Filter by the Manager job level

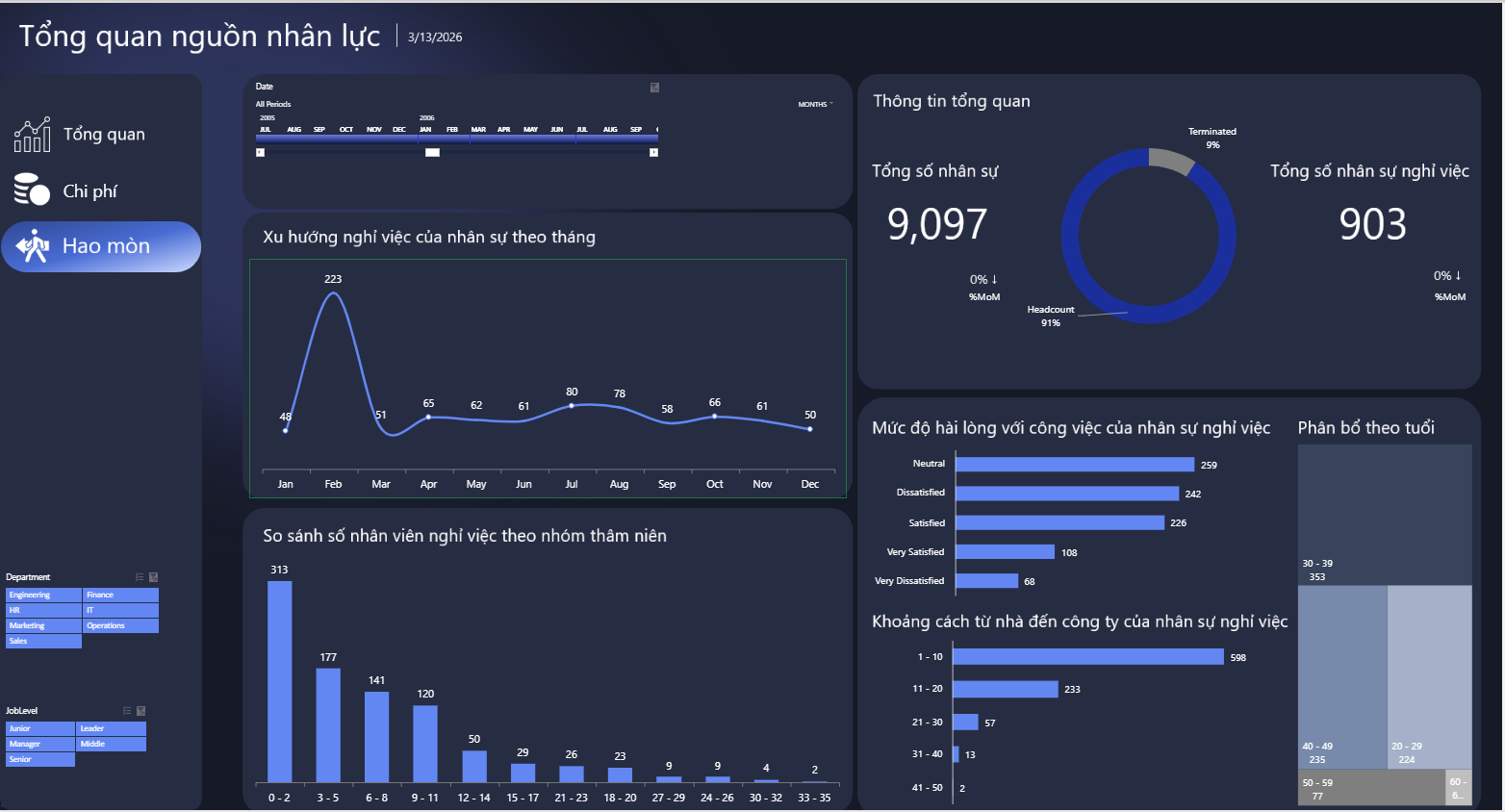(x=39, y=745)
